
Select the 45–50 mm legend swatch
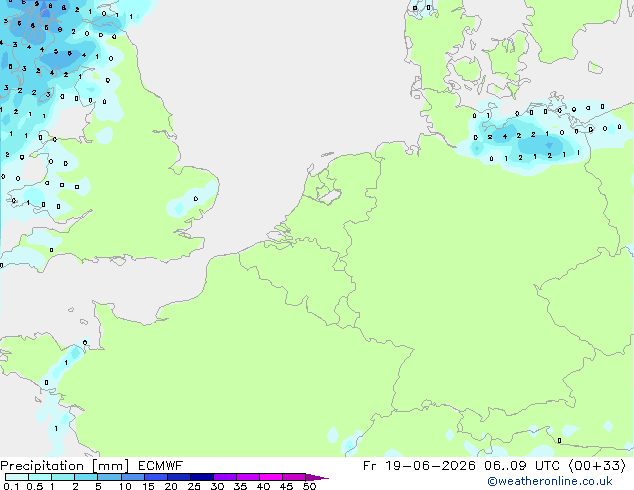pos(294,477)
